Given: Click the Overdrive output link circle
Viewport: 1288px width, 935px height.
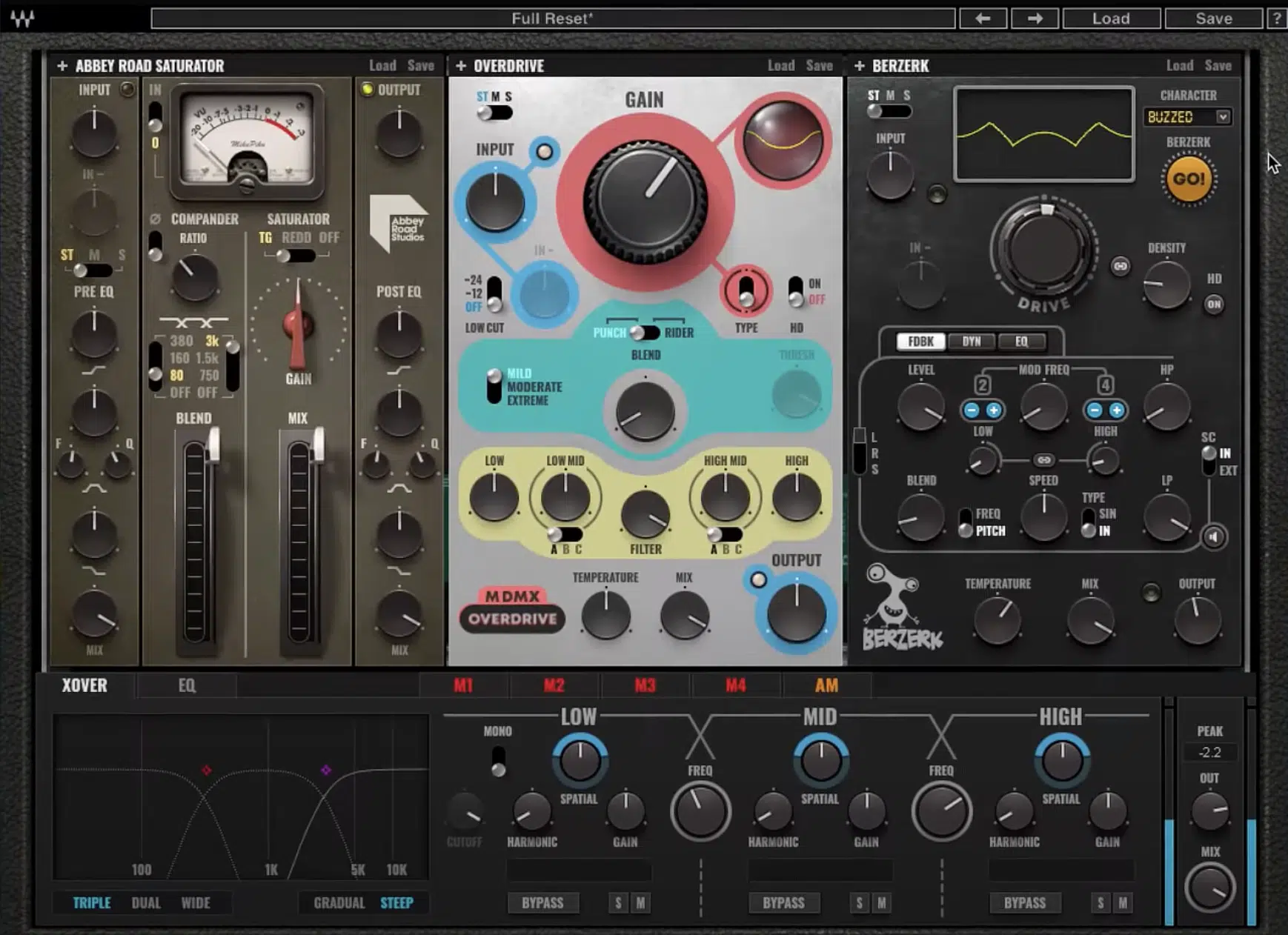Looking at the screenshot, I should click(x=758, y=579).
